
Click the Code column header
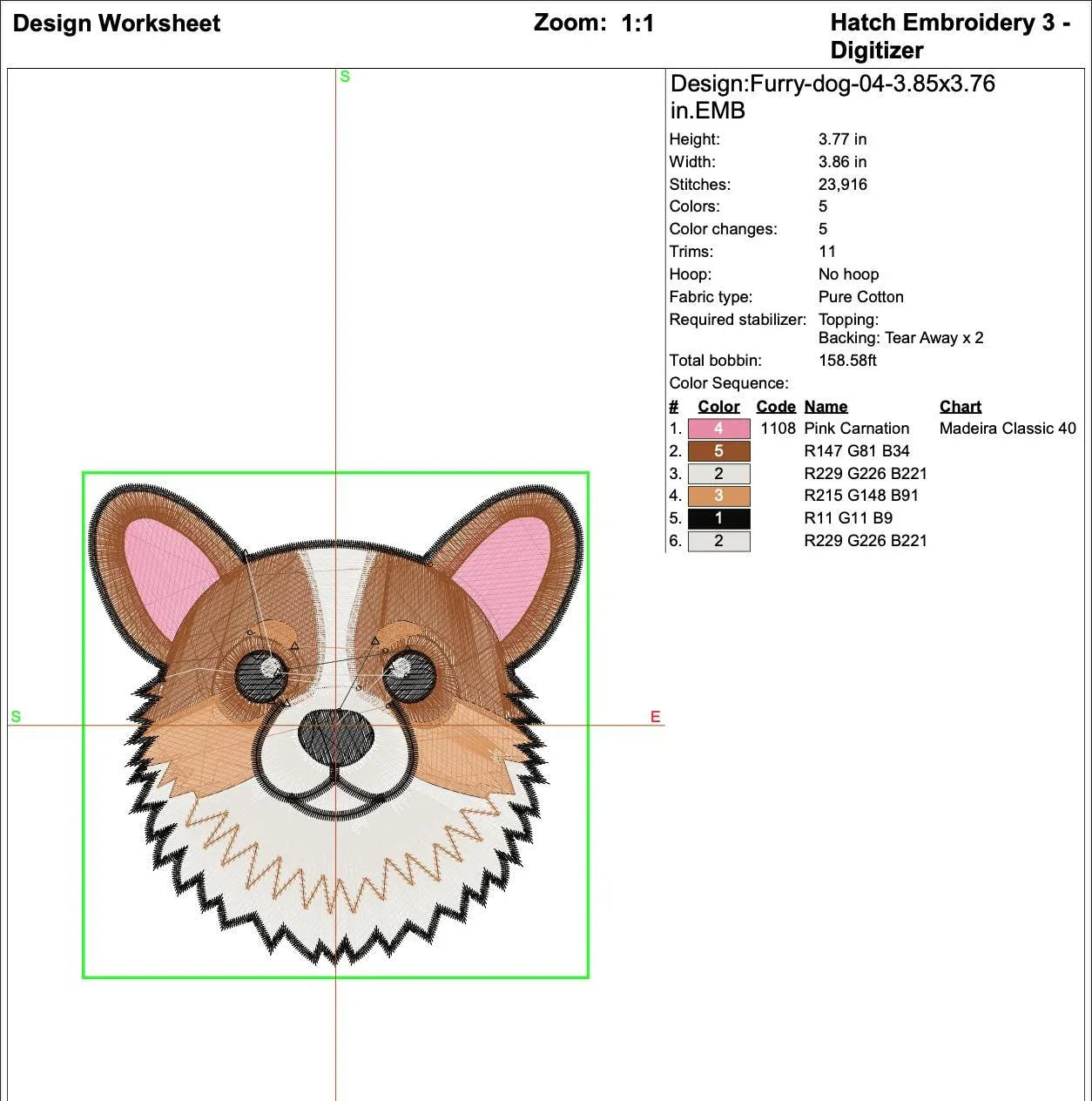tap(774, 407)
